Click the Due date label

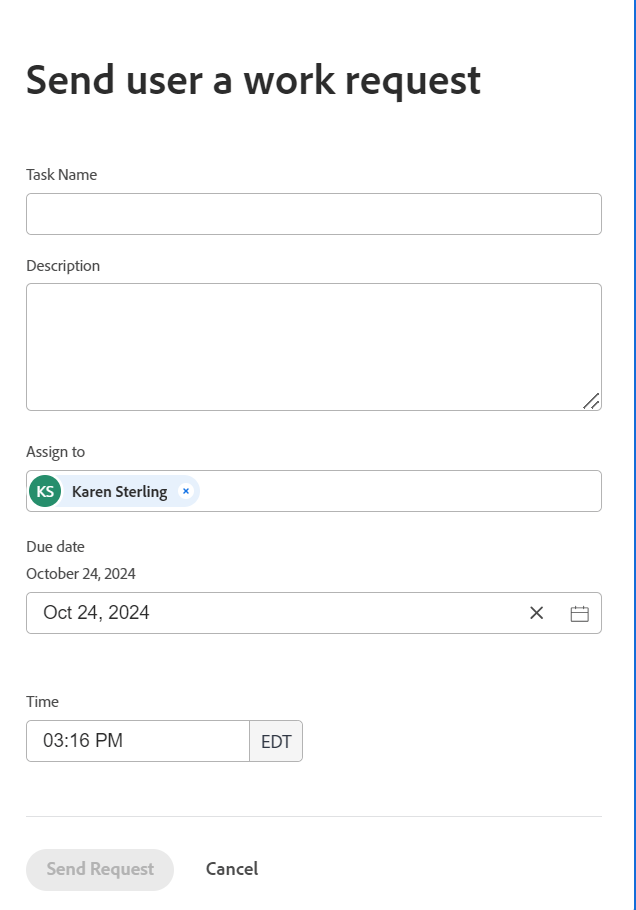(x=55, y=547)
